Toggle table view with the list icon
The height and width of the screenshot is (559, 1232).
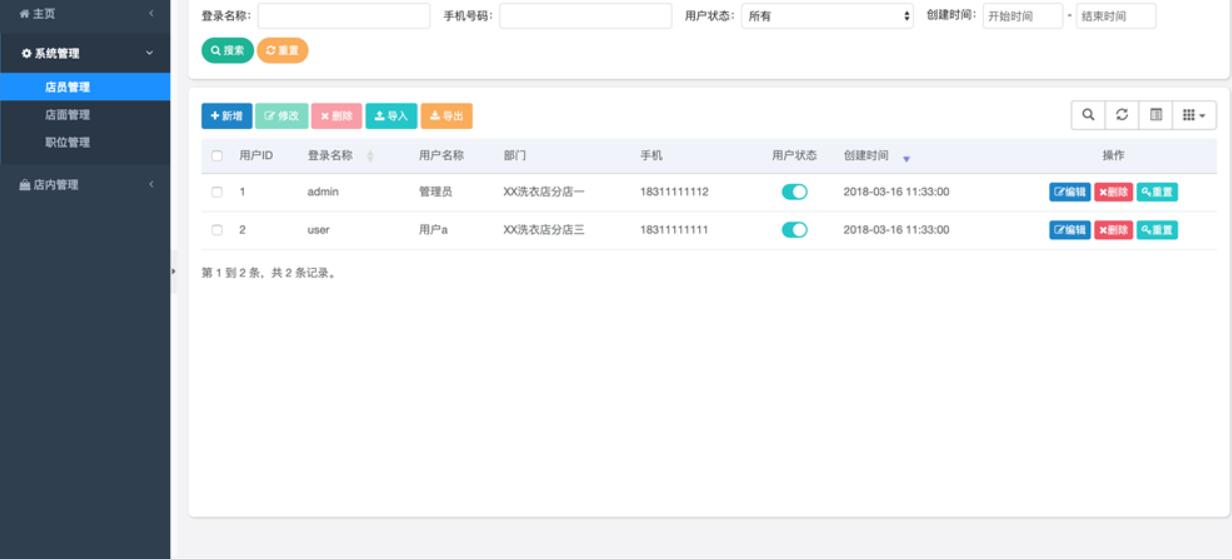1156,115
